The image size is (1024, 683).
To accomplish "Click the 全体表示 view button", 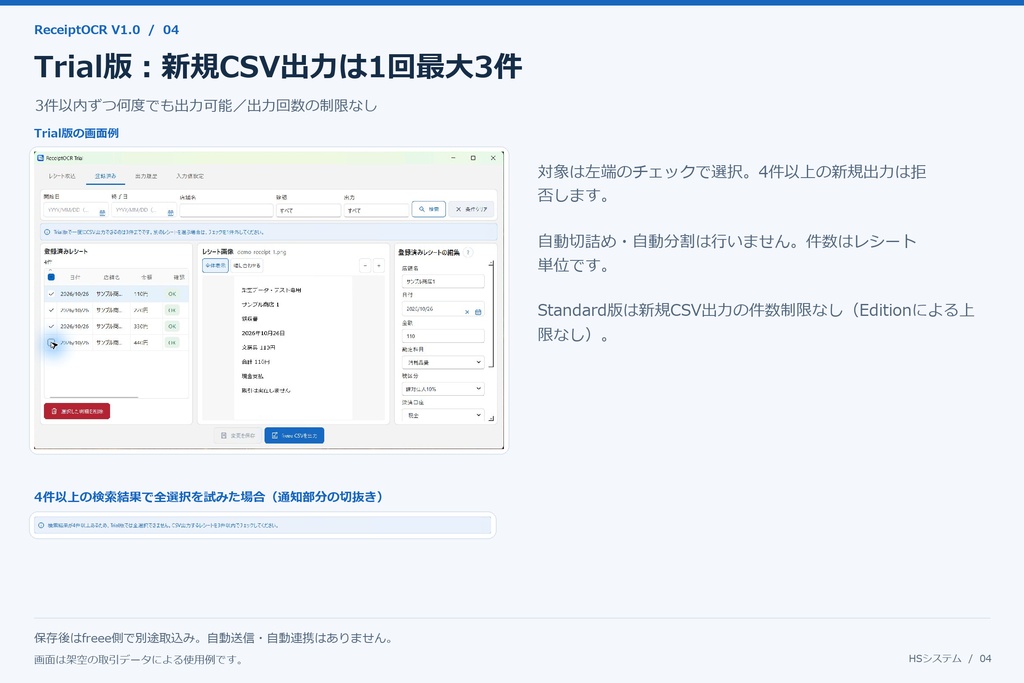I will point(215,266).
